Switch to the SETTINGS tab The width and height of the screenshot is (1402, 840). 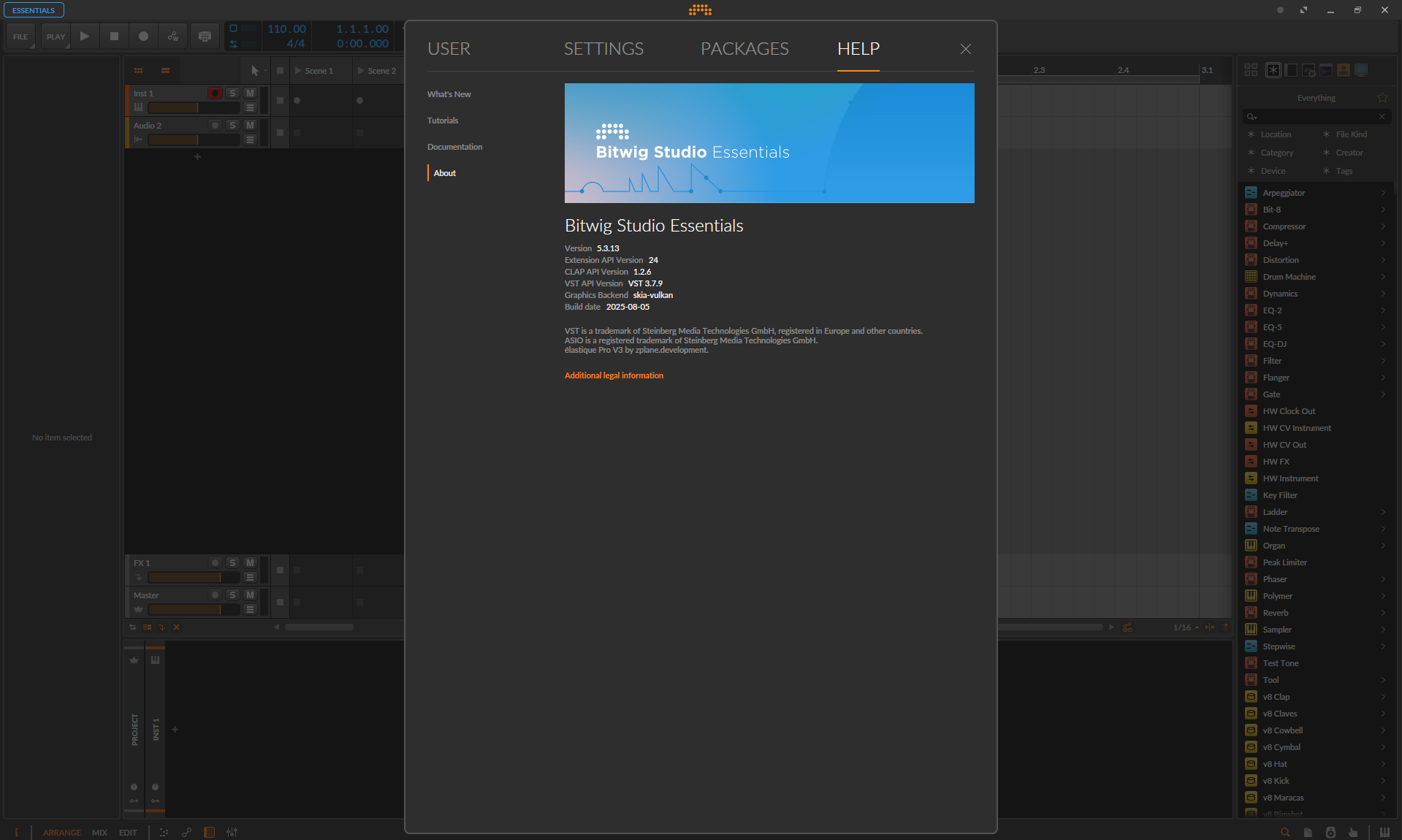603,49
